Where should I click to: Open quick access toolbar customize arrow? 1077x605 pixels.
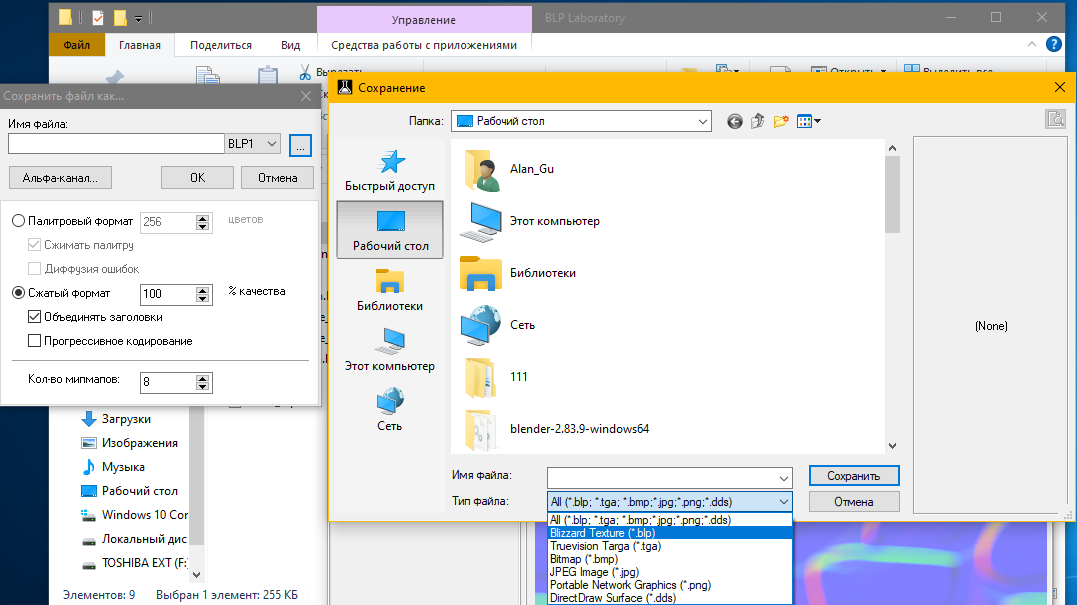click(138, 19)
